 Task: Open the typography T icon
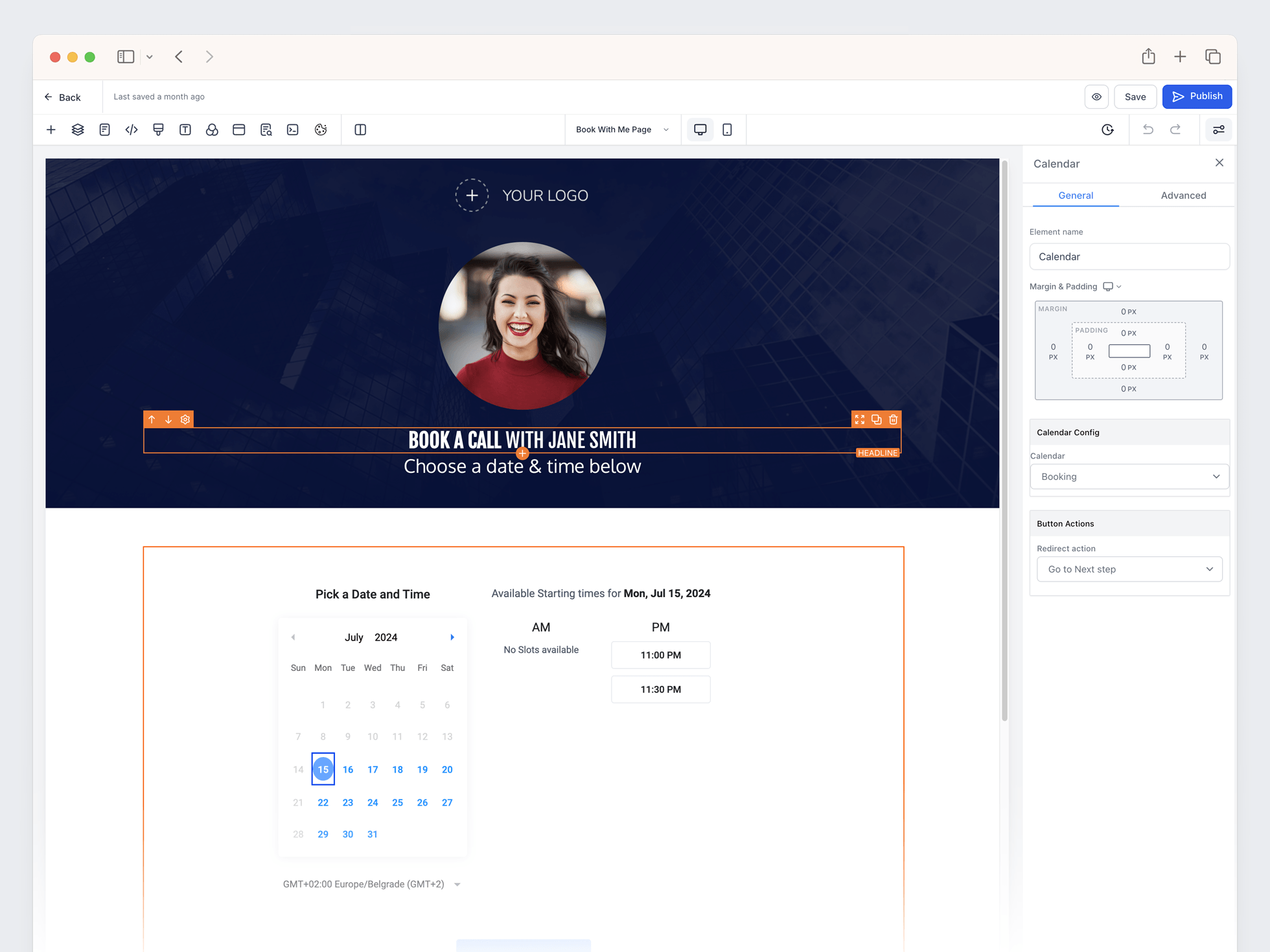pos(185,130)
